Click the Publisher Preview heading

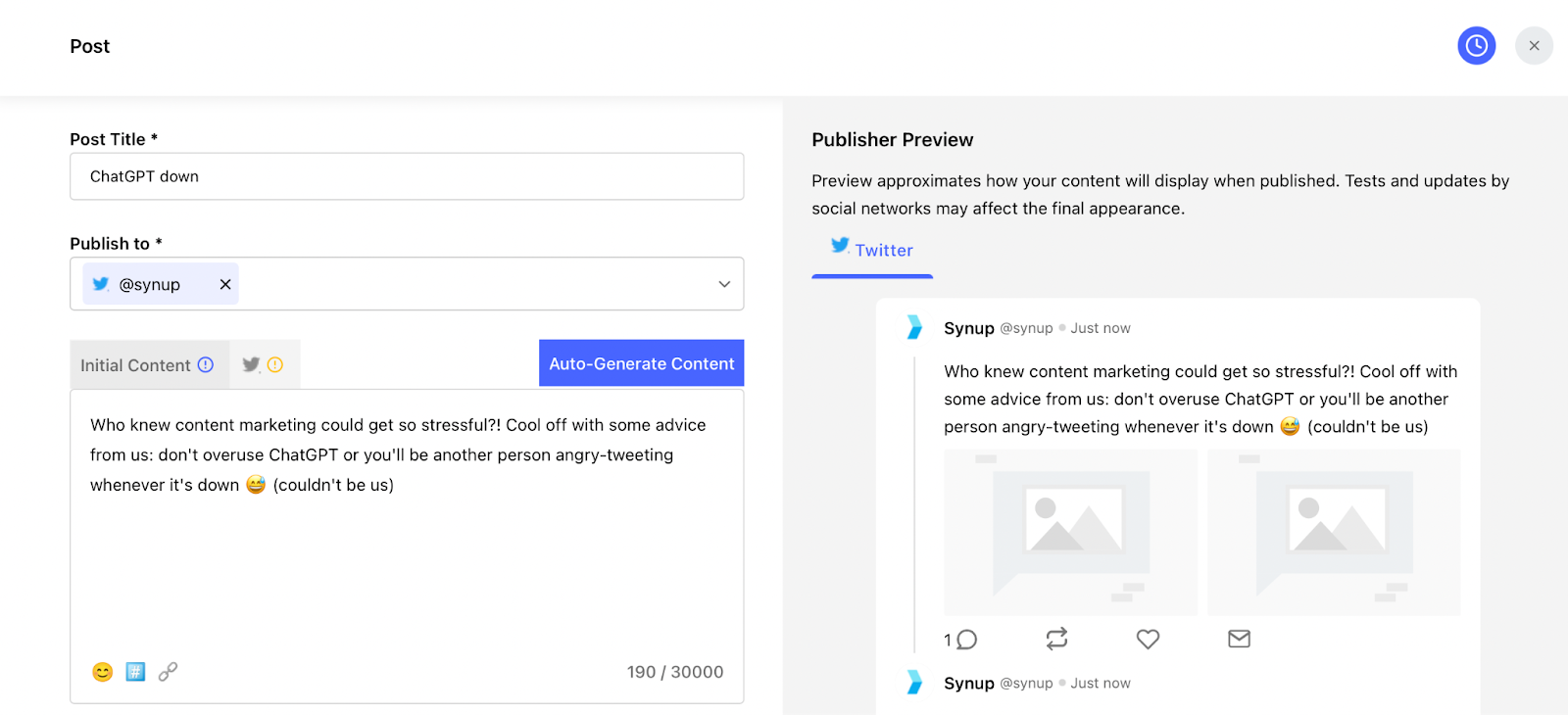(893, 140)
